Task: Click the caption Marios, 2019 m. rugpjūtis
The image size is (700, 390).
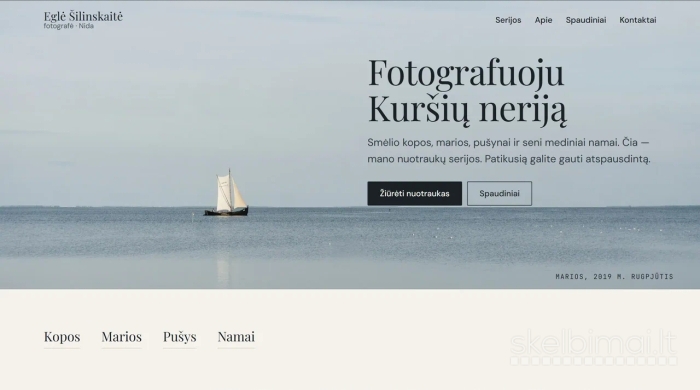Action: pyautogui.click(x=614, y=277)
